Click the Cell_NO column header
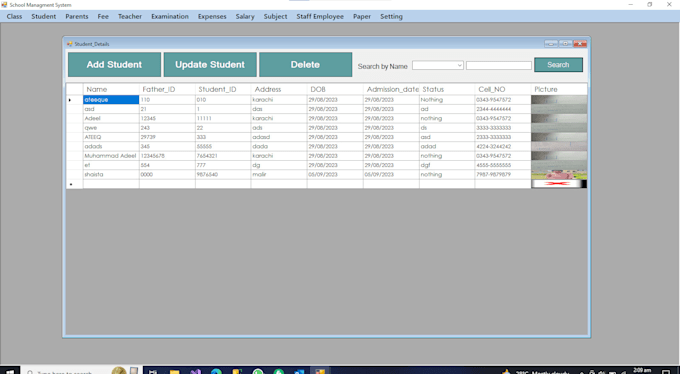Screen dimensions: 680x374 (x=503, y=89)
